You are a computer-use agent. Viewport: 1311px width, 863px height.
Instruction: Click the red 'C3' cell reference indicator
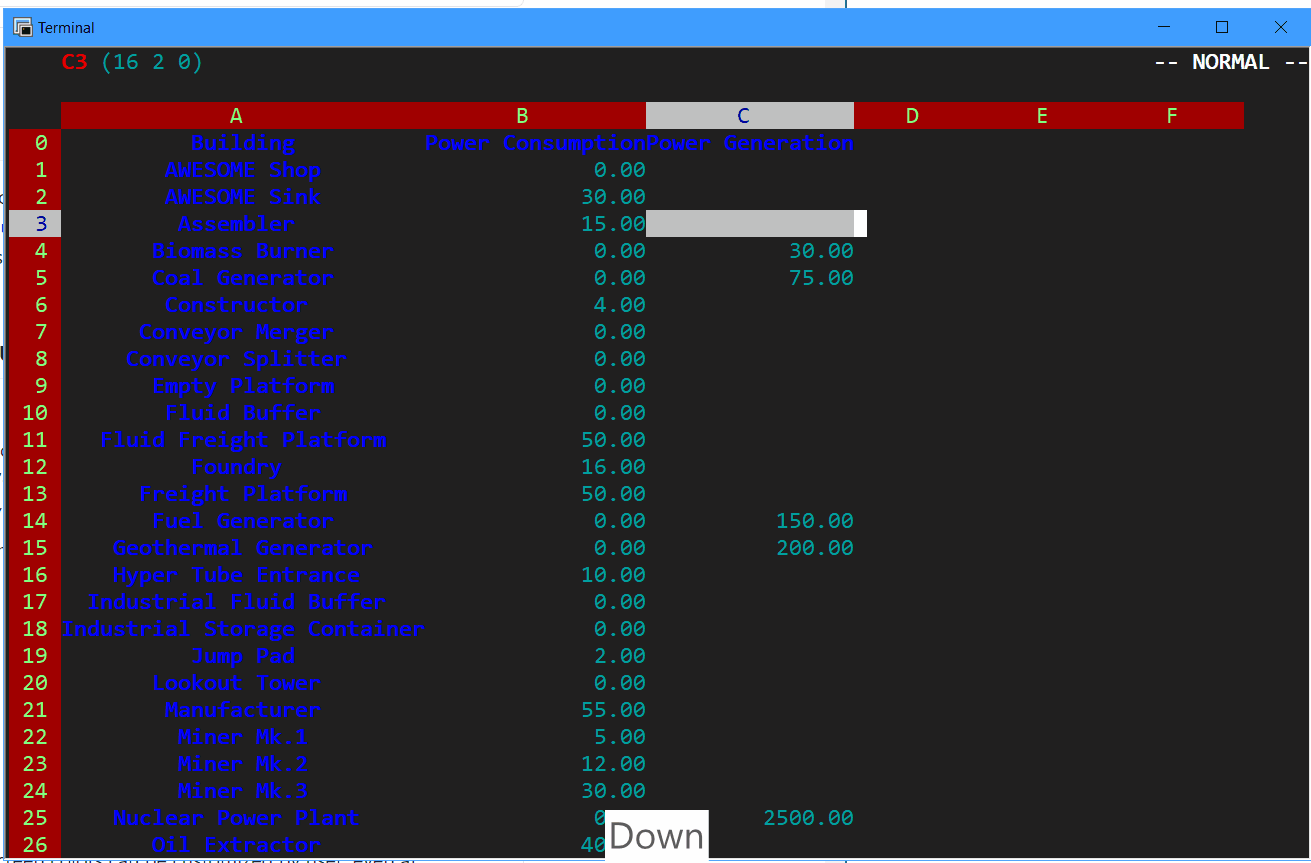(75, 62)
